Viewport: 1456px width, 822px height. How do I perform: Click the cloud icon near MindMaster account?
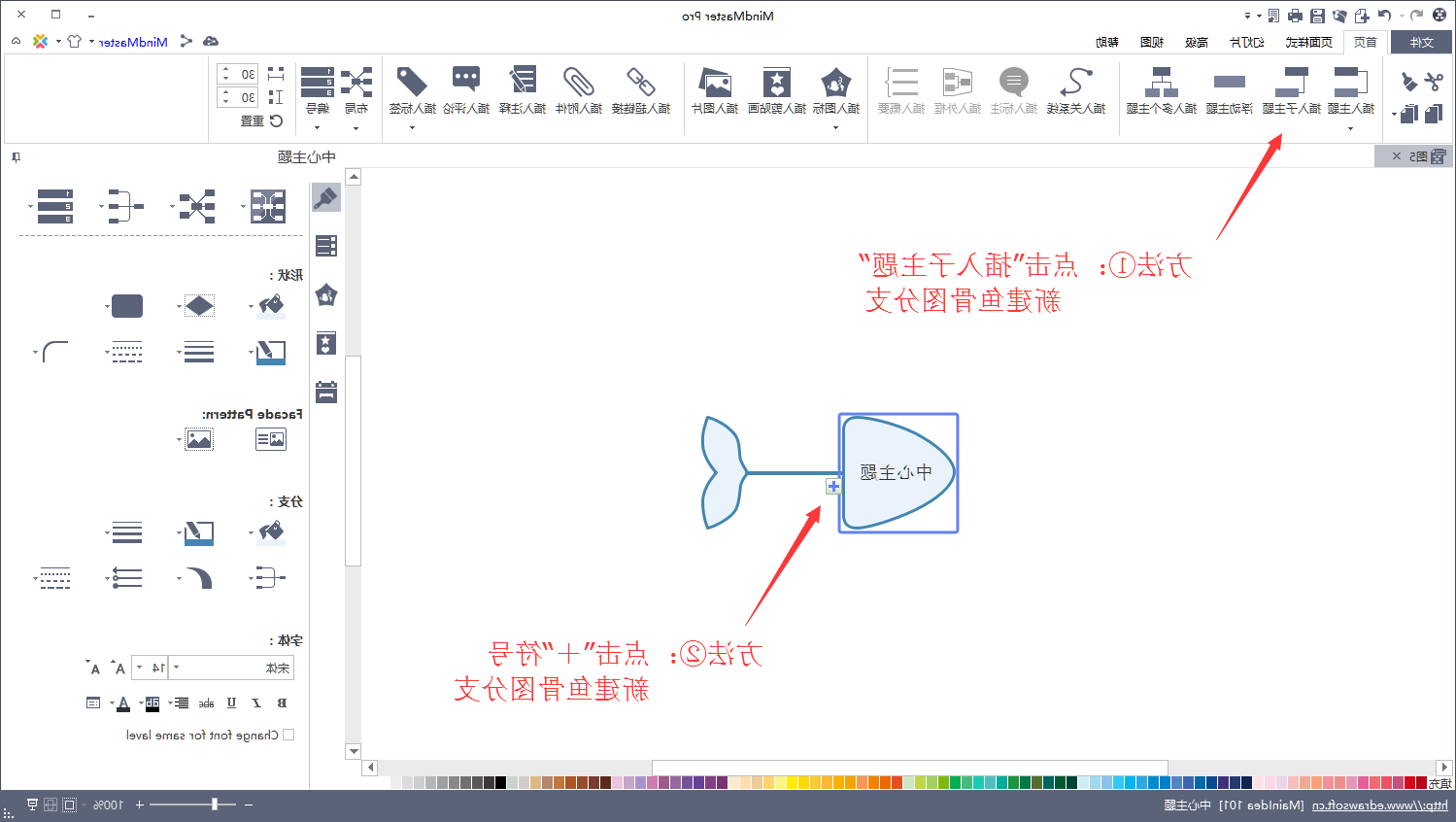pyautogui.click(x=211, y=41)
